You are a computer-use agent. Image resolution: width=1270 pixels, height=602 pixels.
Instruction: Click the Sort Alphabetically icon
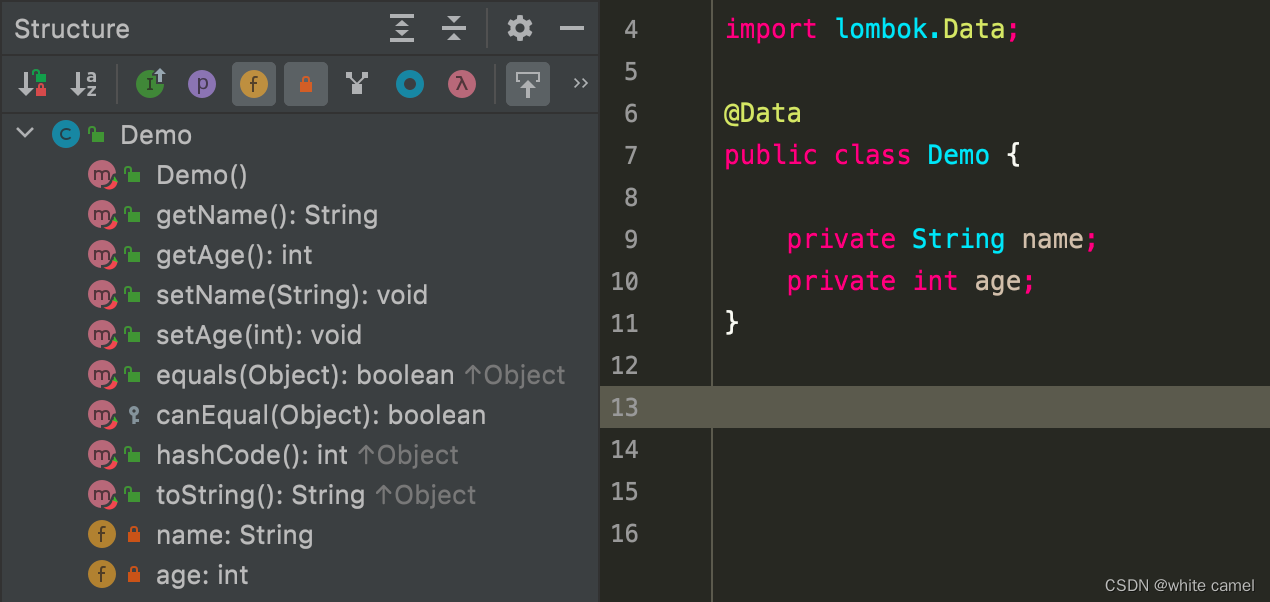84,84
